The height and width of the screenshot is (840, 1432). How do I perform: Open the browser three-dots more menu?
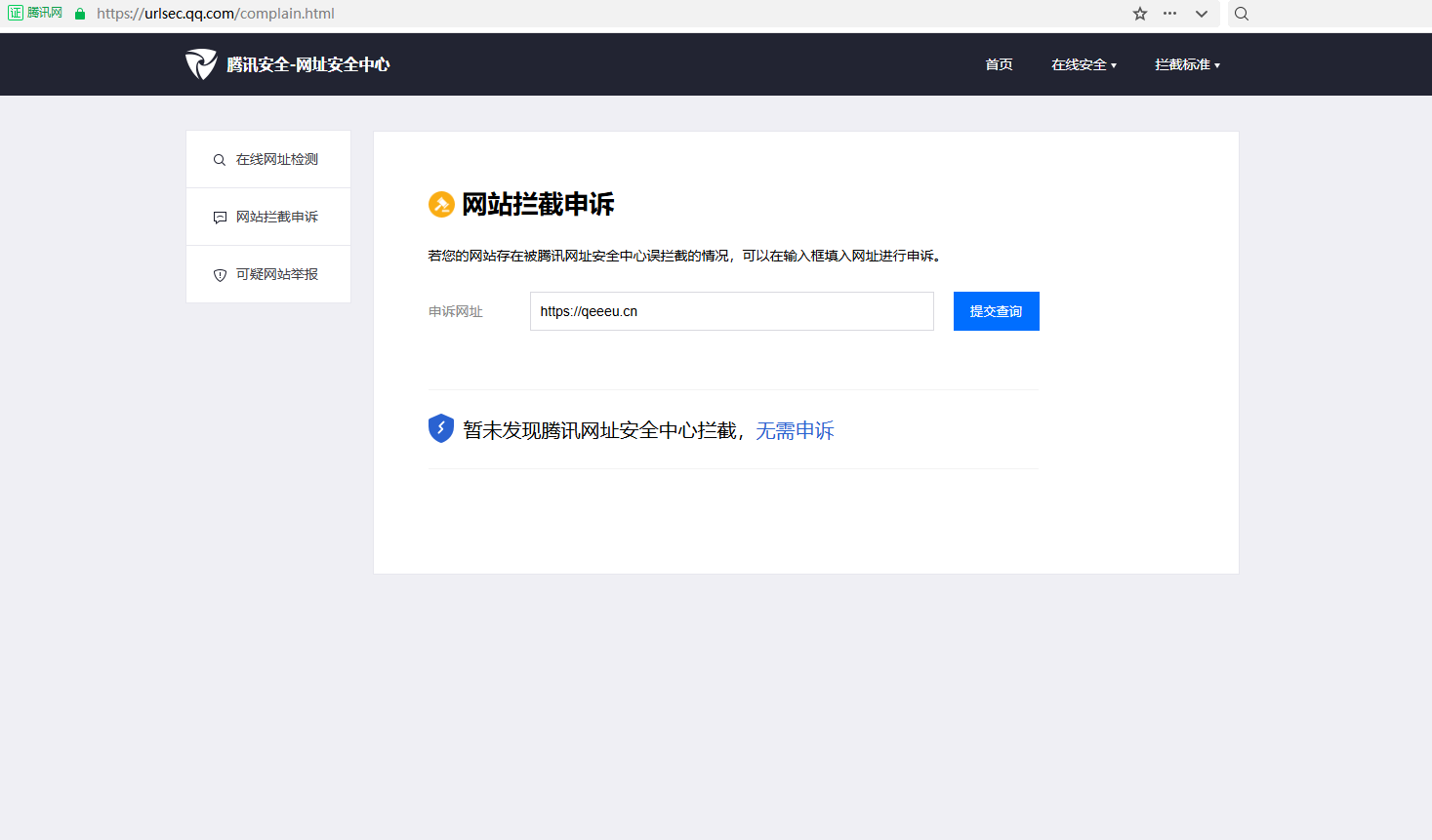pyautogui.click(x=1169, y=14)
